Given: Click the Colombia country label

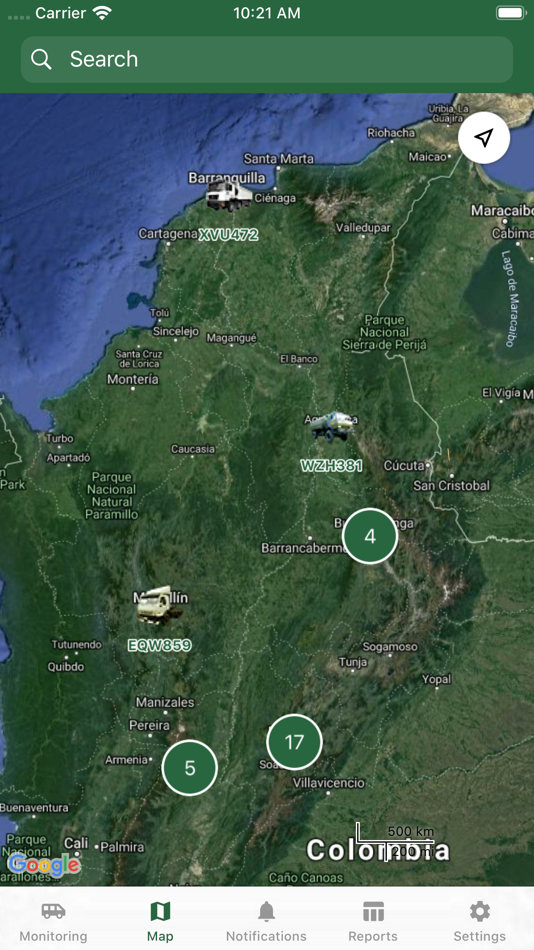Looking at the screenshot, I should coord(378,850).
